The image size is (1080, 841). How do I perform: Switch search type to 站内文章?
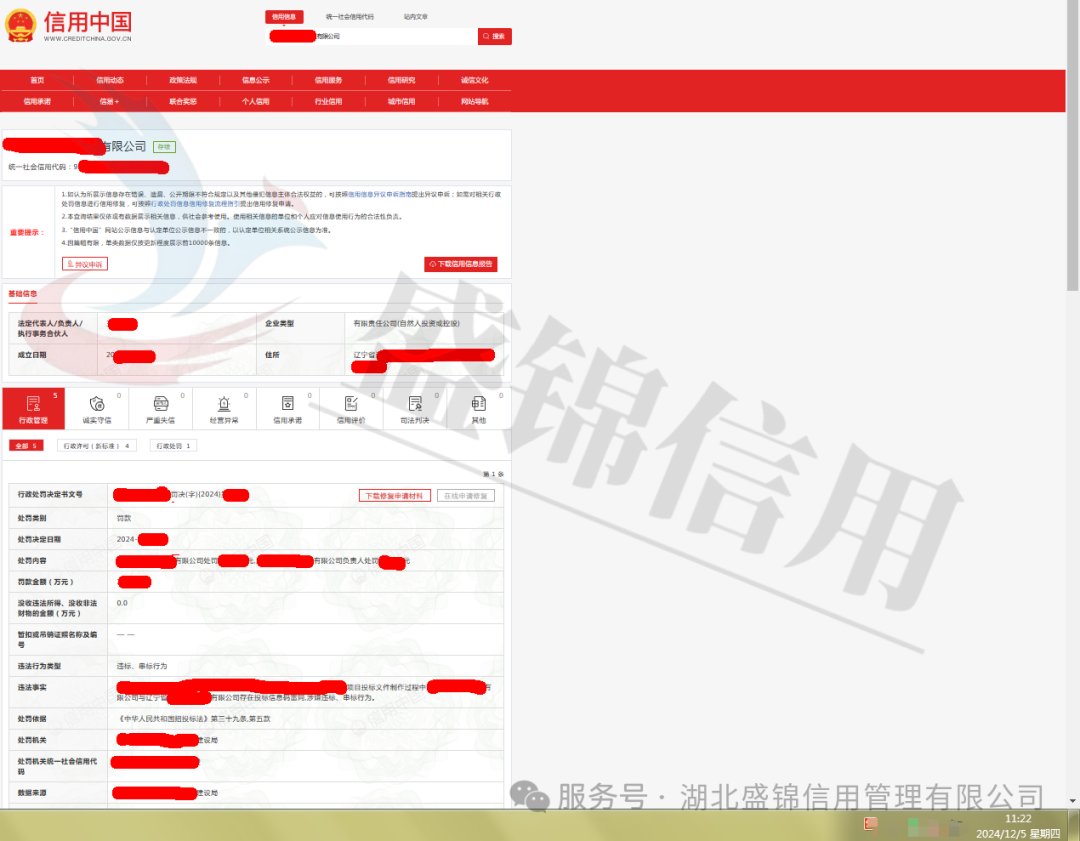click(416, 17)
